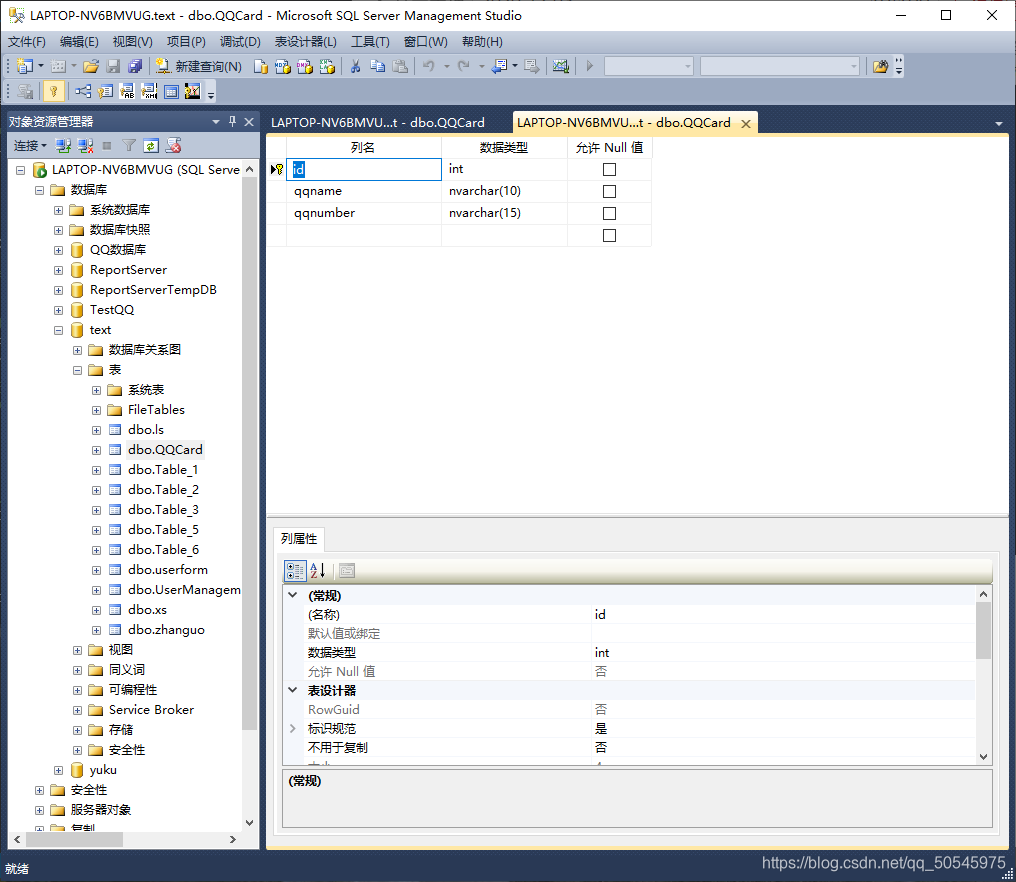Collapse the 表 folder node
The image size is (1016, 882).
pos(77,371)
